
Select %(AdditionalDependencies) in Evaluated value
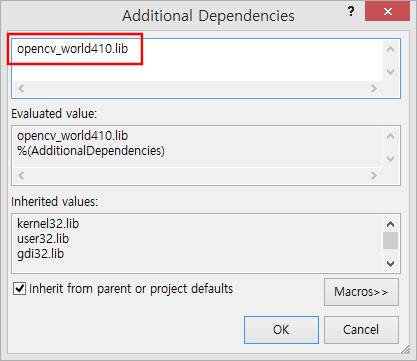point(91,151)
